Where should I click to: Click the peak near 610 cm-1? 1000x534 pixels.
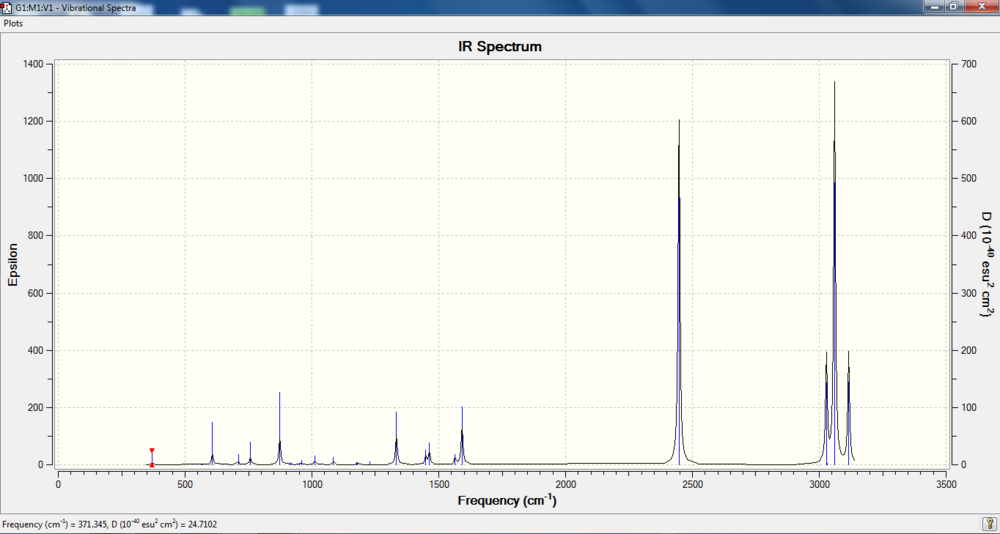pyautogui.click(x=212, y=443)
